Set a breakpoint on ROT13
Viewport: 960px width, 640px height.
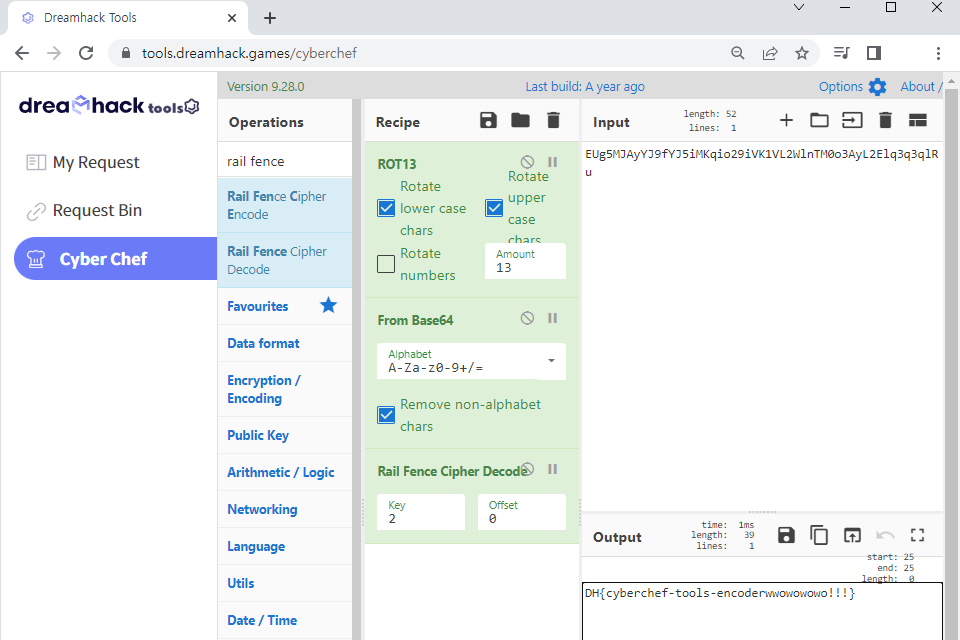[x=552, y=162]
